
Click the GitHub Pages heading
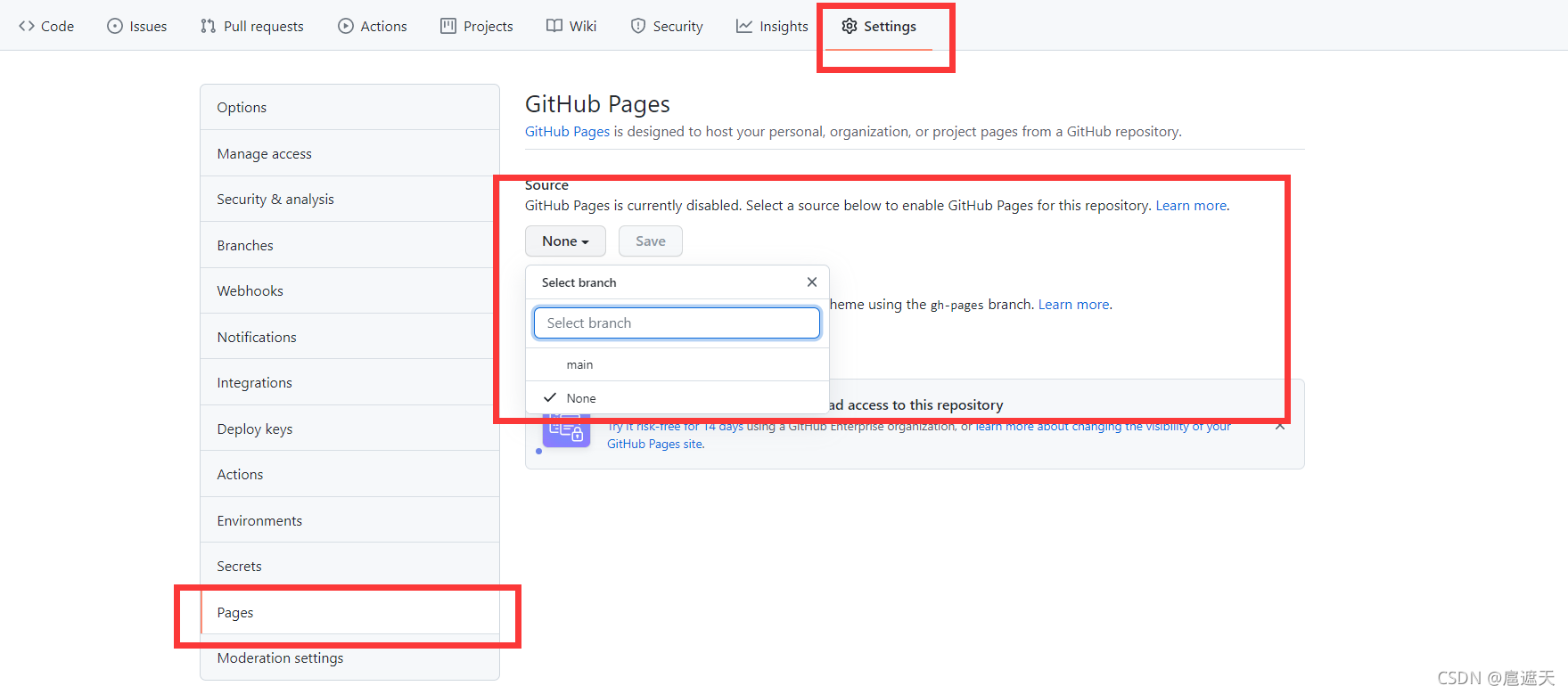pyautogui.click(x=597, y=103)
